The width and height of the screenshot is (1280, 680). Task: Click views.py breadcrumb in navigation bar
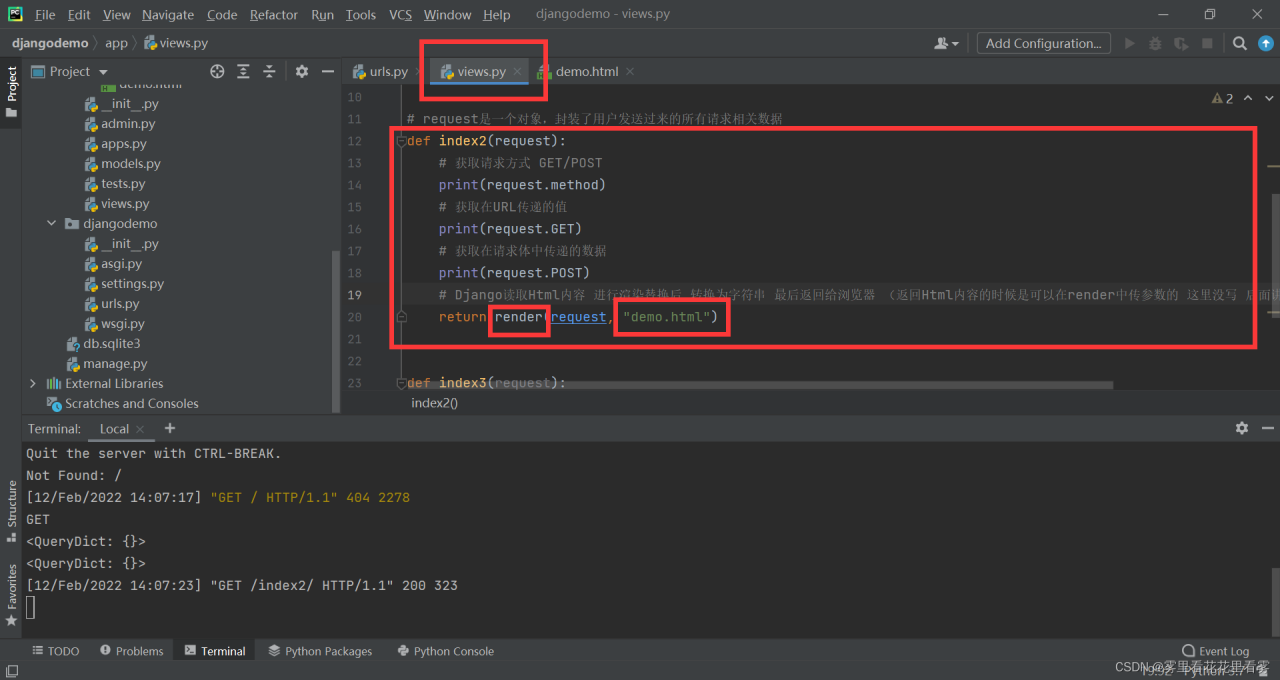tap(176, 43)
